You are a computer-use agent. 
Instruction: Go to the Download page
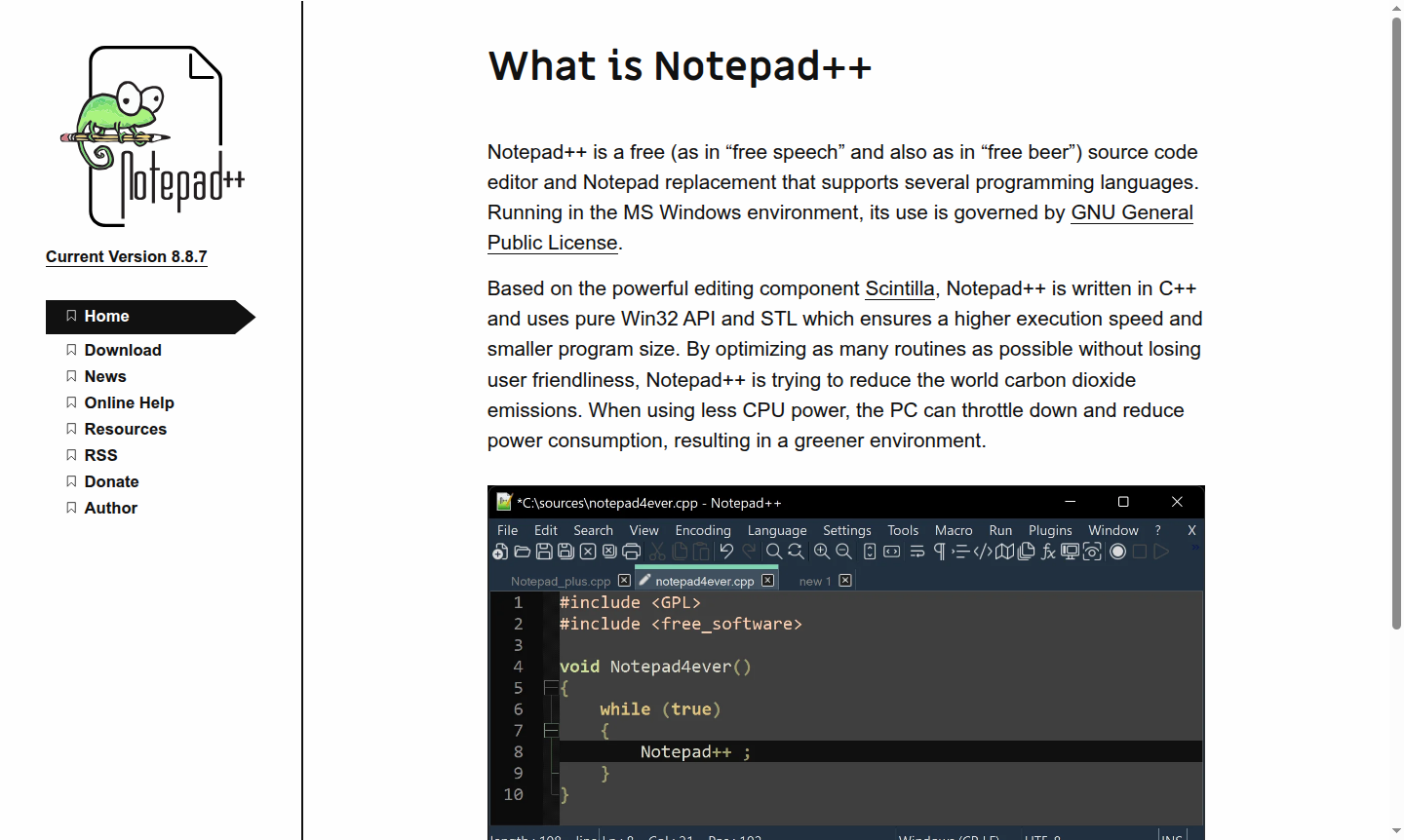pyautogui.click(x=124, y=350)
